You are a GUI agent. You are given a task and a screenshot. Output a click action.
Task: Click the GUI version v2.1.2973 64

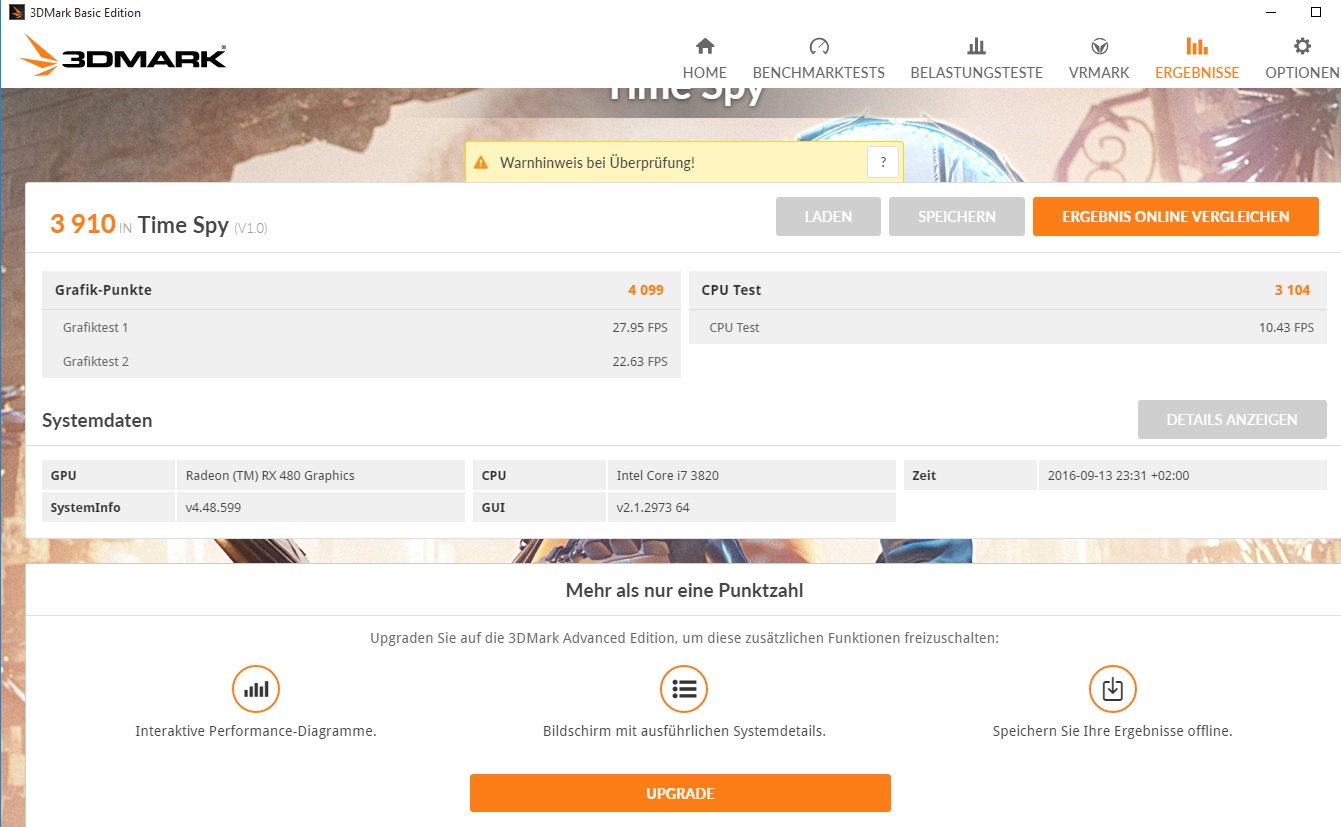point(653,507)
